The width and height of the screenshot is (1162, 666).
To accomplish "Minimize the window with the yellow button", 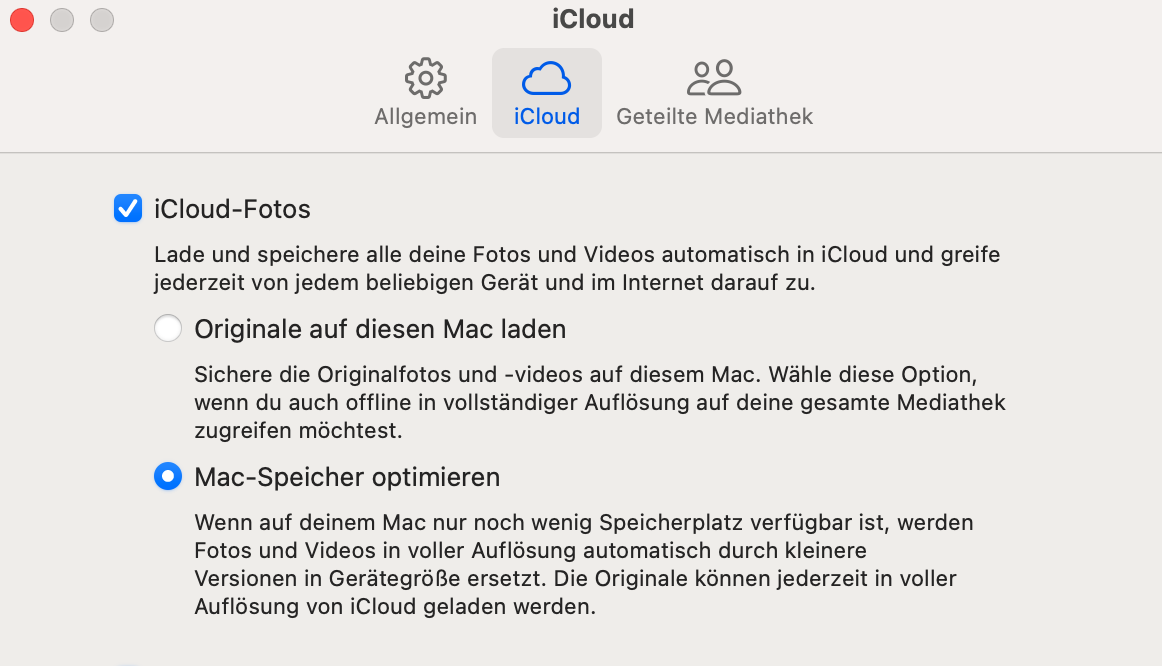I will click(62, 19).
